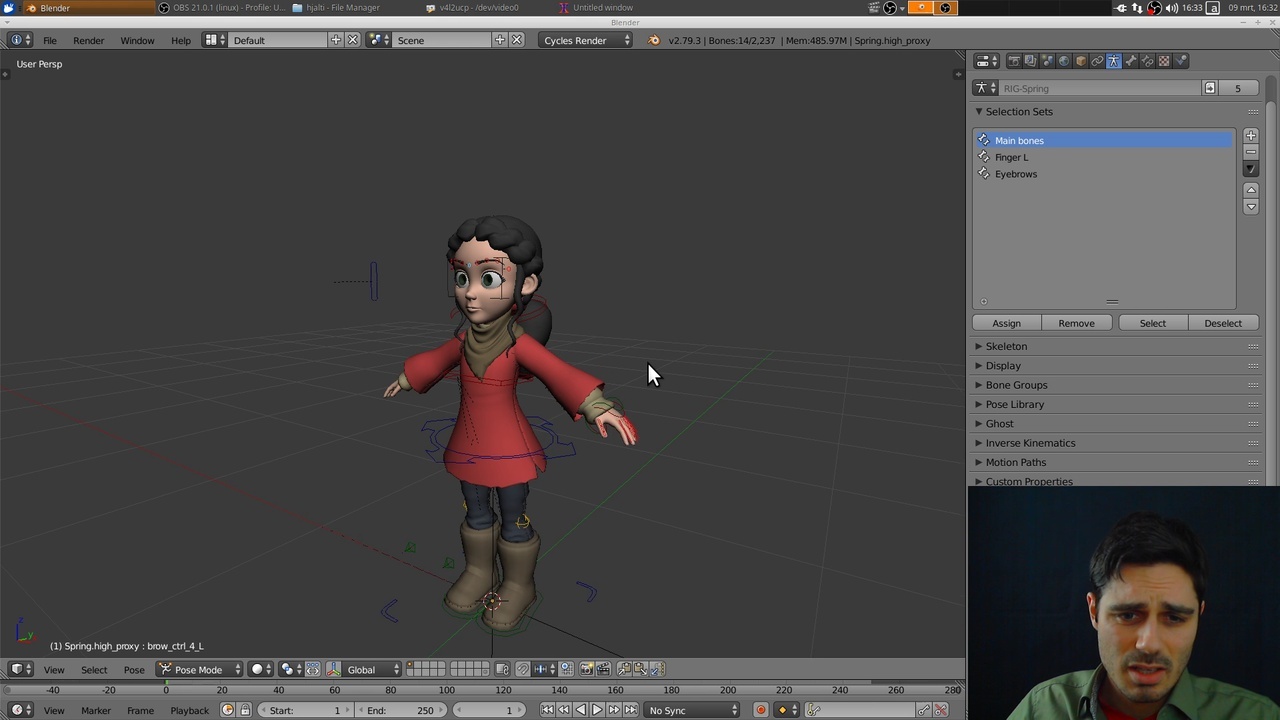Enable the snap magnet in the viewport header
The image size is (1280, 720).
[x=523, y=669]
